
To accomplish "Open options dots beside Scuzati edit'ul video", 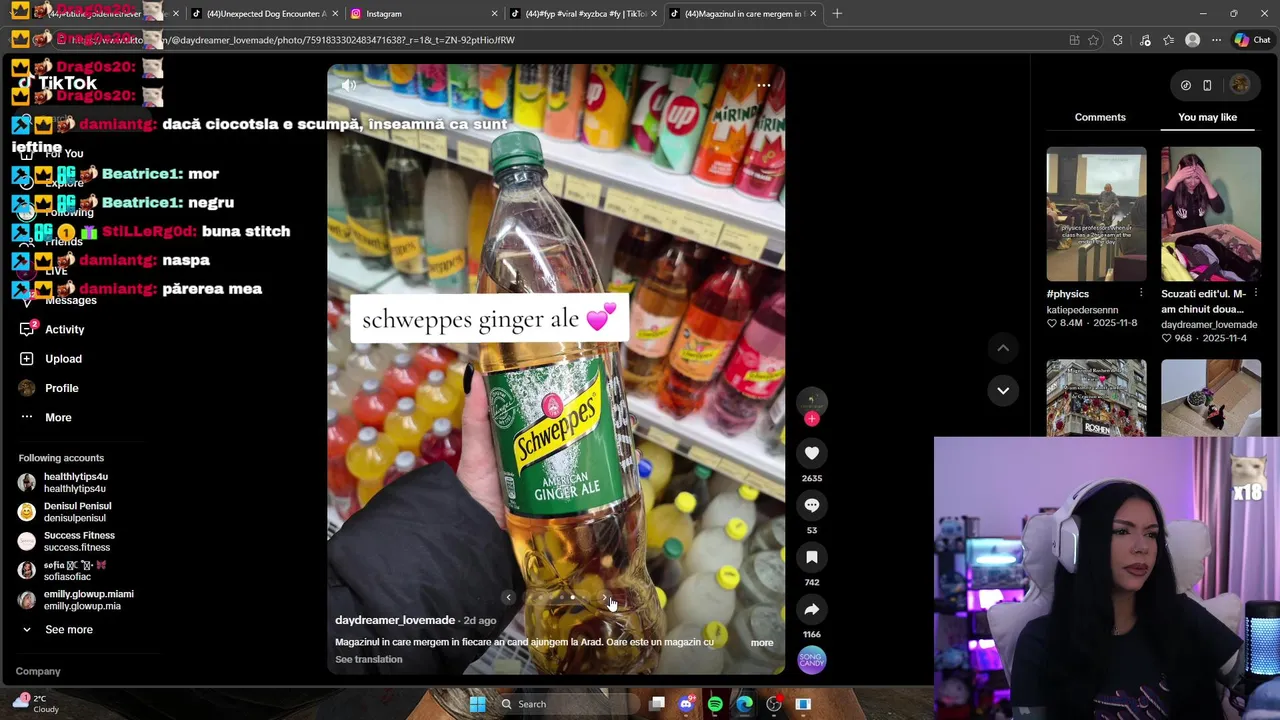I will click(1256, 293).
